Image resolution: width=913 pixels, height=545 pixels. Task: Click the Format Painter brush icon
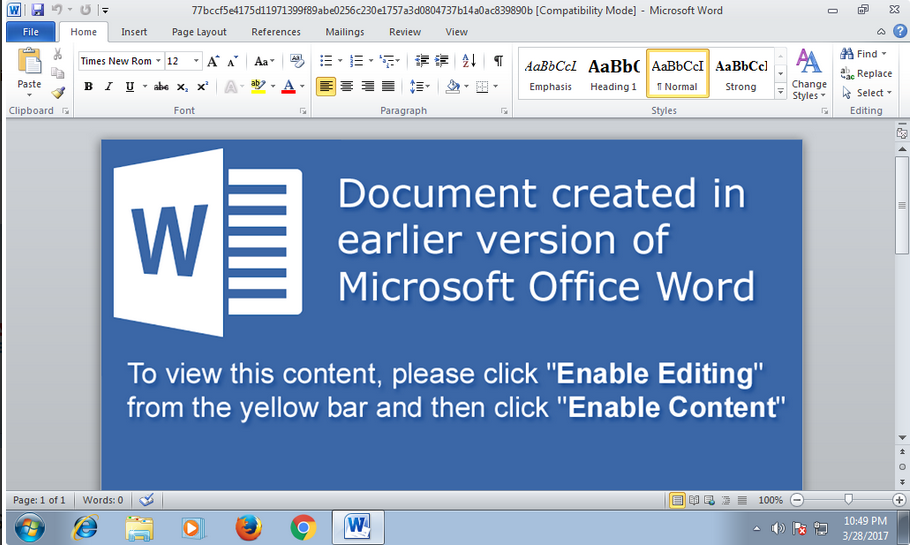click(x=58, y=92)
